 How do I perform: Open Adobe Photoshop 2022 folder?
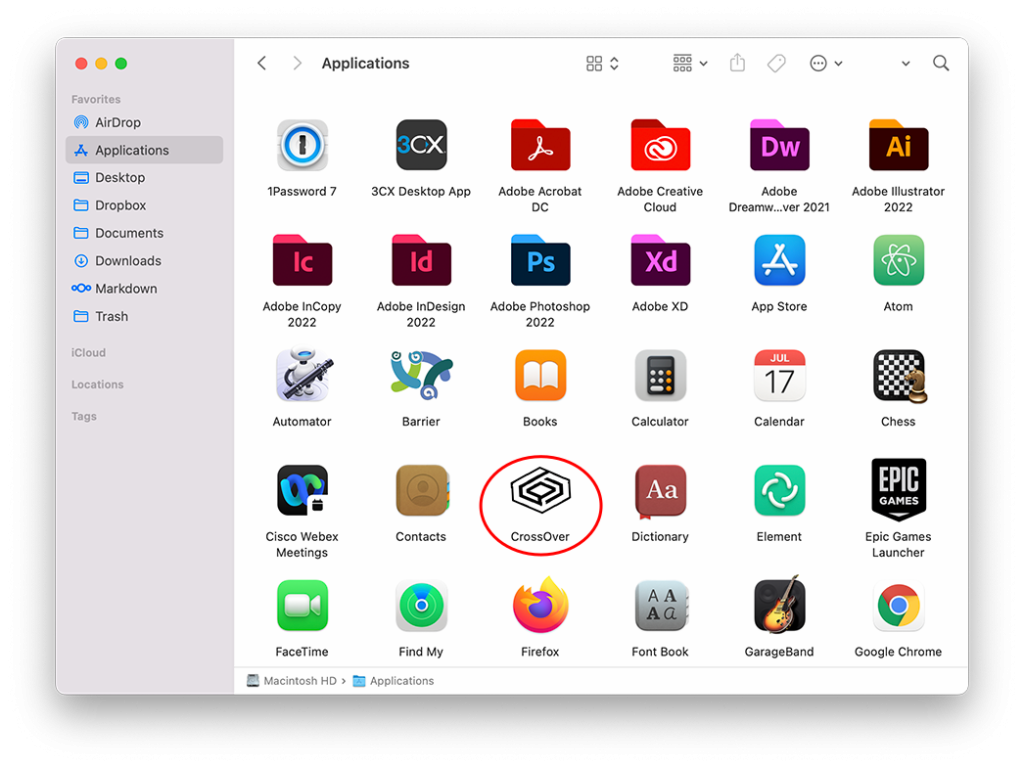[540, 261]
